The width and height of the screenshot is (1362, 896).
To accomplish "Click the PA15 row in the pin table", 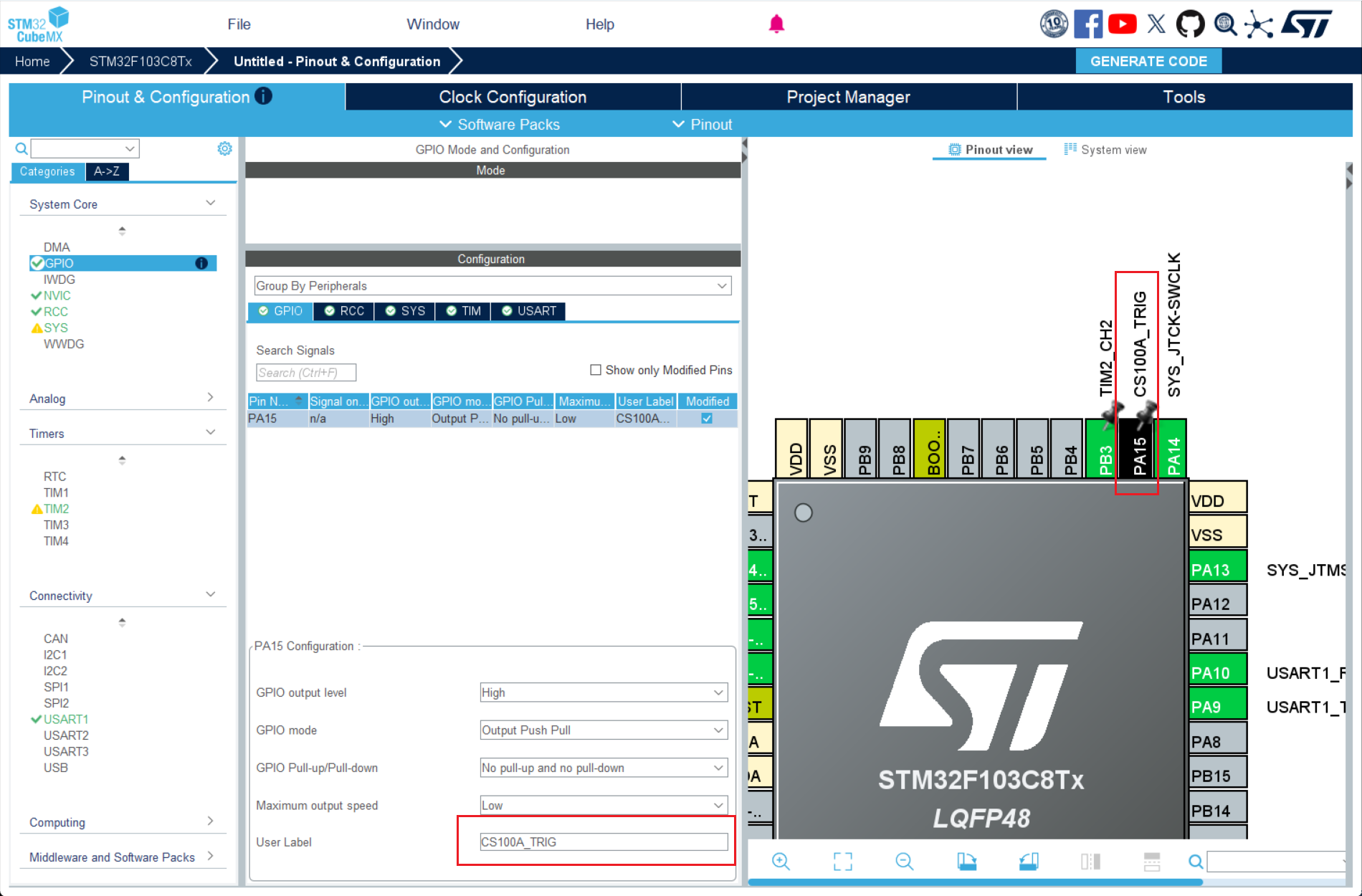I will [492, 419].
